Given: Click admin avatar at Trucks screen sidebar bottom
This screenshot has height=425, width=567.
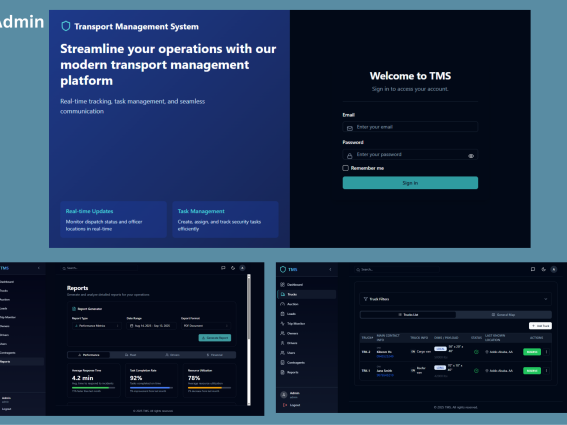Looking at the screenshot, I should pos(284,395).
